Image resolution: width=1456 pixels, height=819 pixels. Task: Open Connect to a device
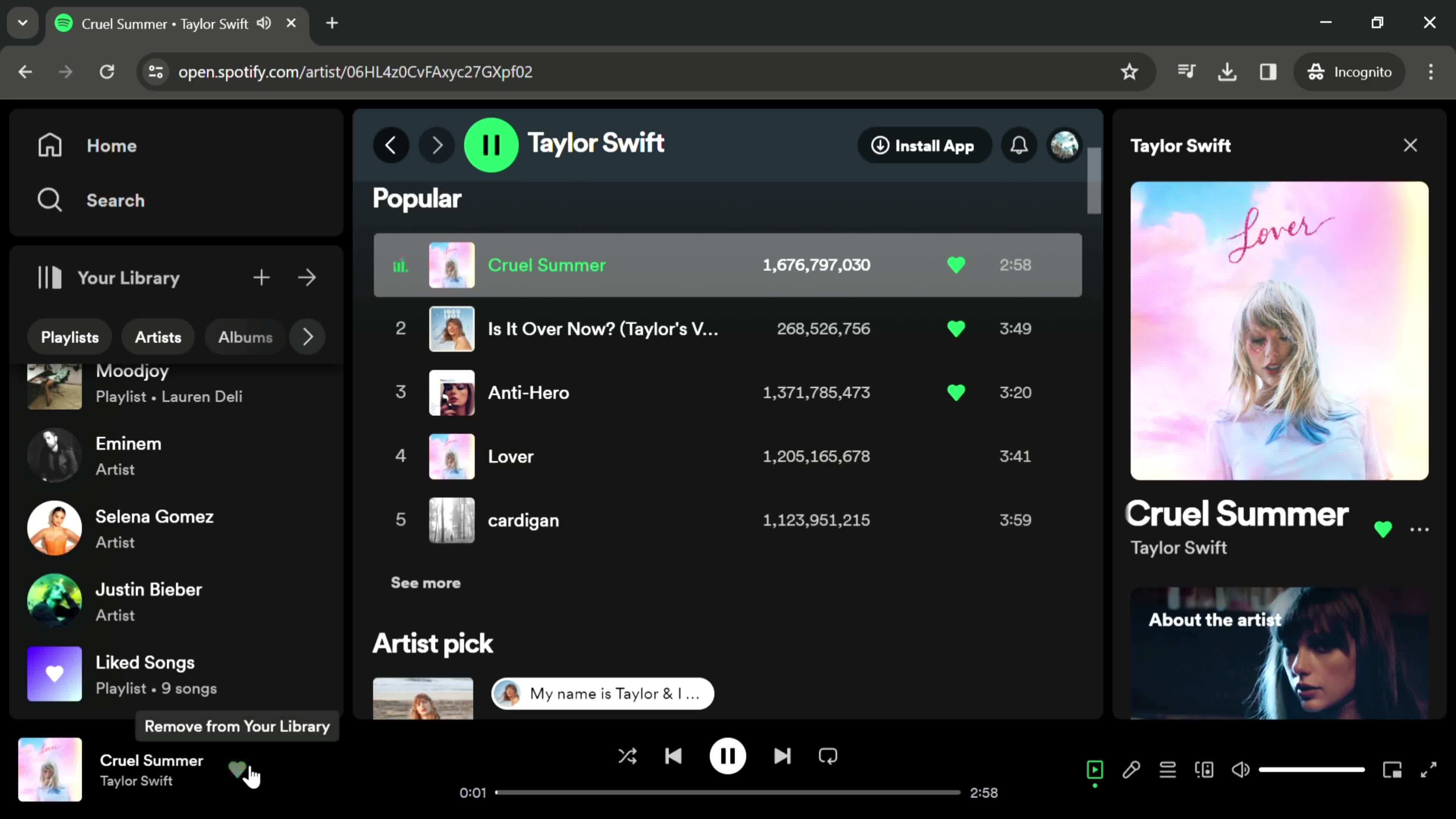click(1205, 769)
